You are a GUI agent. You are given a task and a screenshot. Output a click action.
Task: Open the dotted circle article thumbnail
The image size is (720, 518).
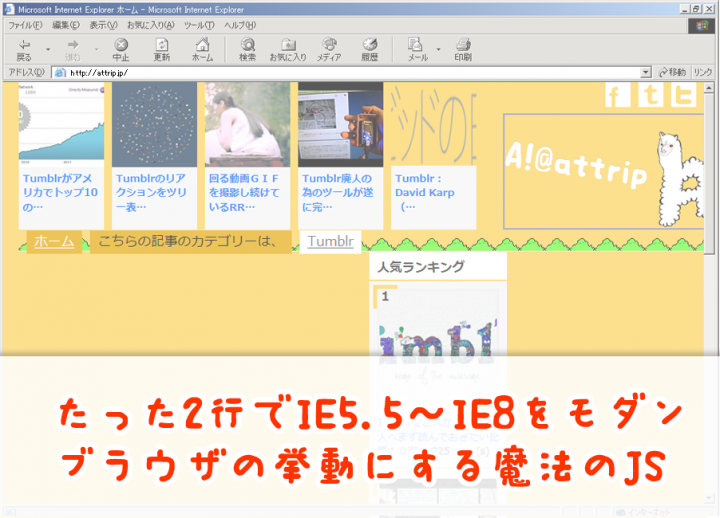point(154,124)
